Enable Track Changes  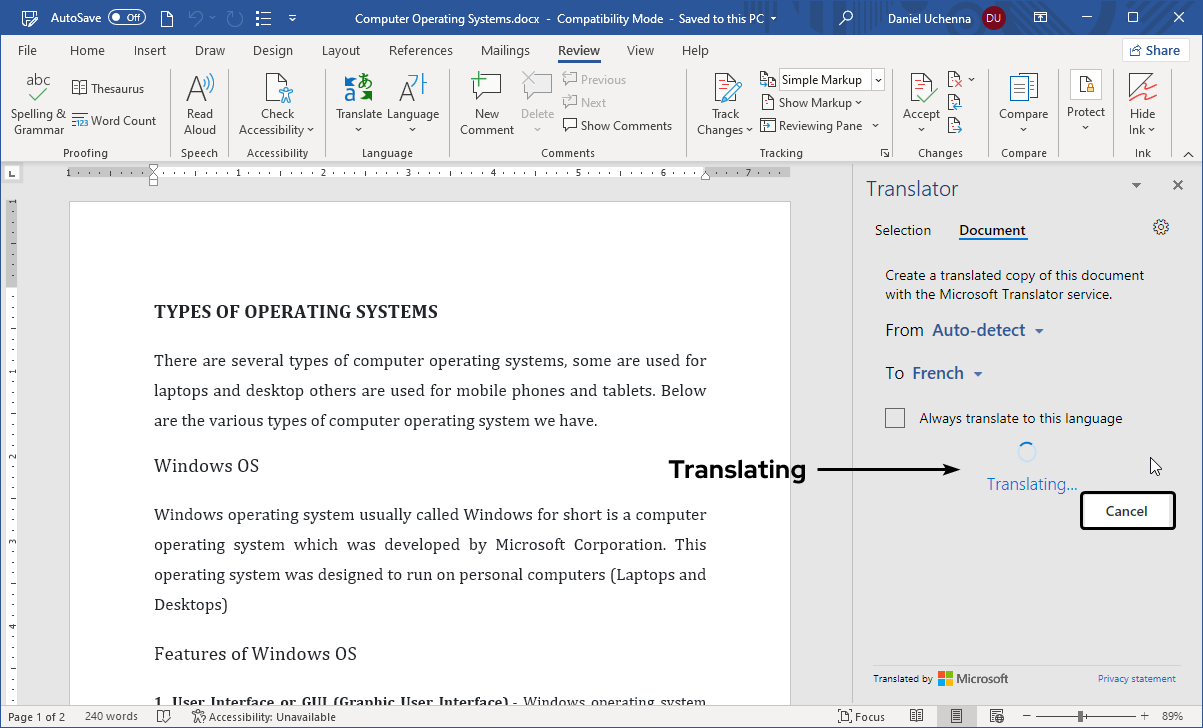tap(724, 100)
